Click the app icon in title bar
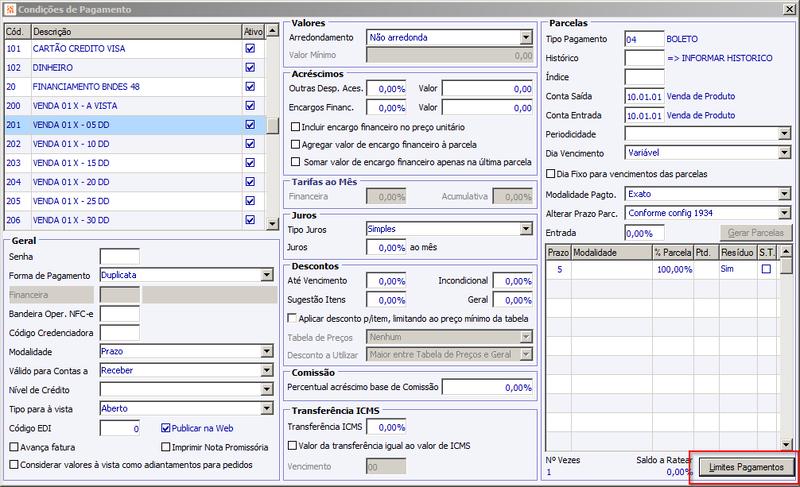 pos(10,9)
